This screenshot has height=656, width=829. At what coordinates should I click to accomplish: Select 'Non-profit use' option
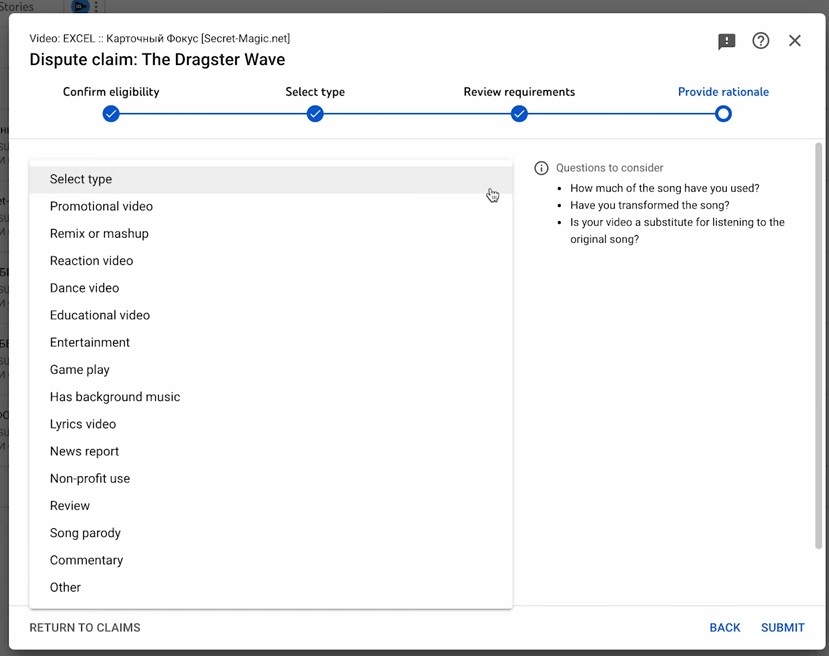pyautogui.click(x=271, y=478)
